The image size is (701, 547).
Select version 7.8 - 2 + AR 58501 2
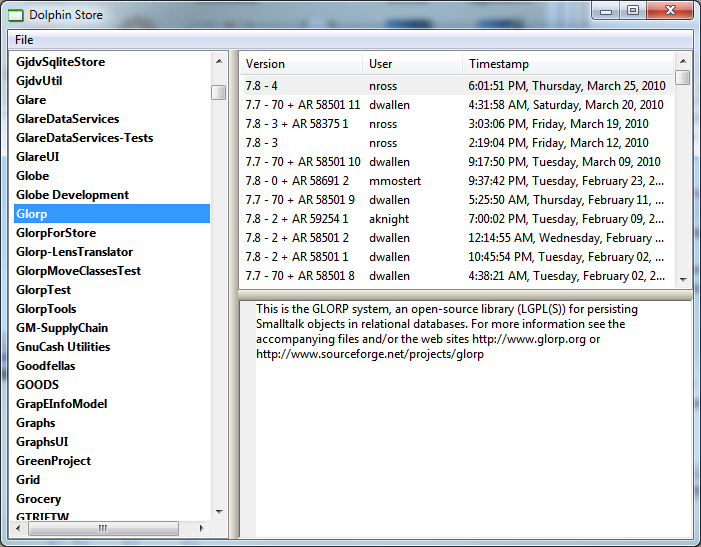(457, 238)
